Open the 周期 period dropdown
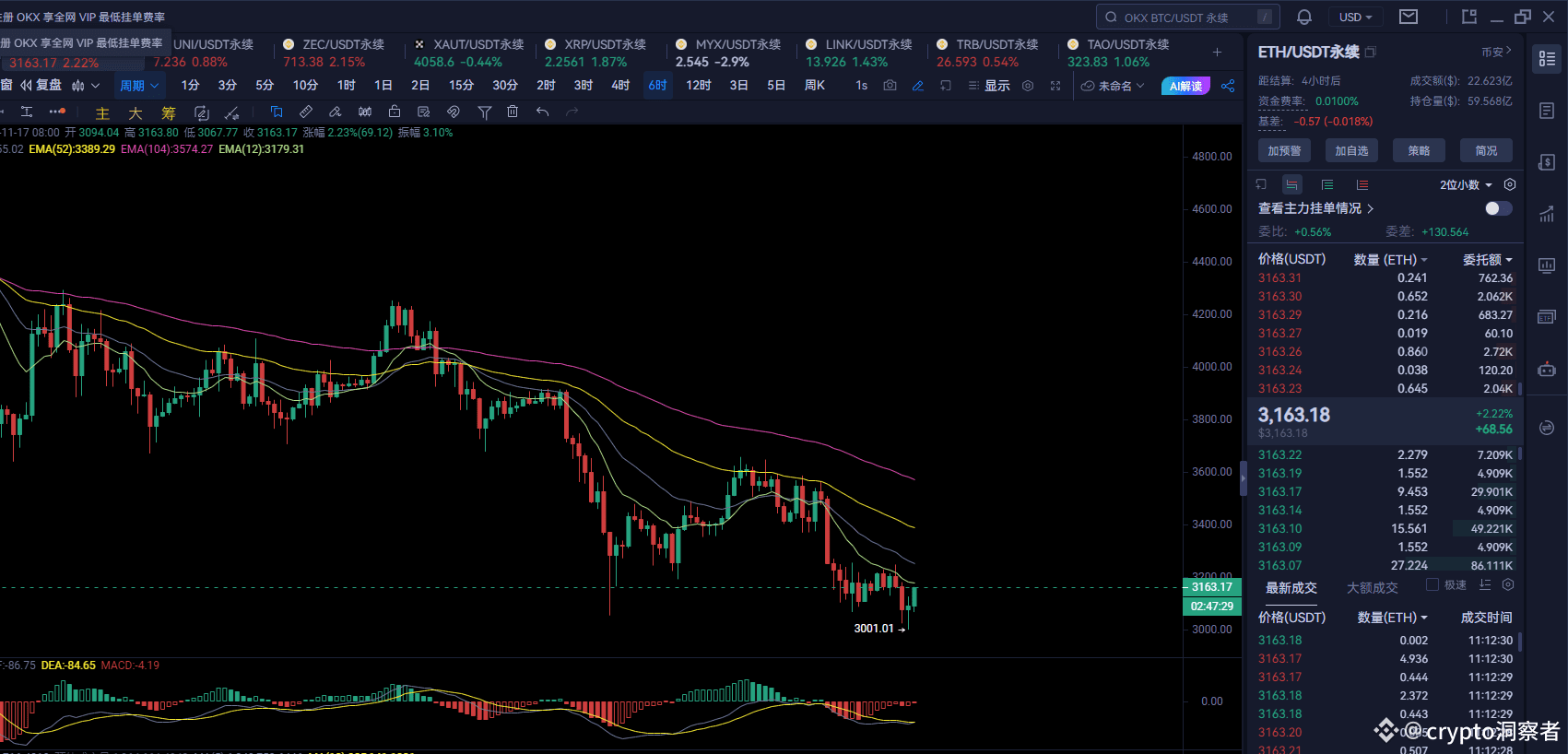The image size is (1568, 754). pyautogui.click(x=139, y=86)
